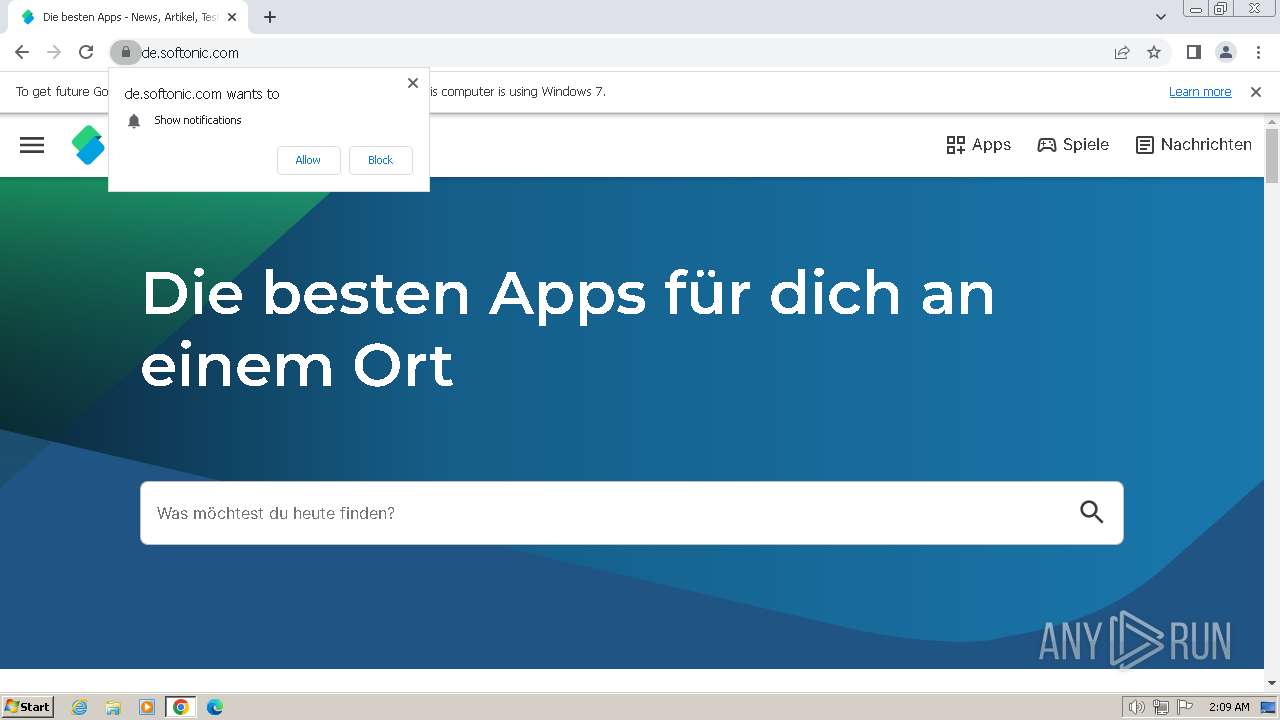Click the network tray icon

coord(1161,707)
